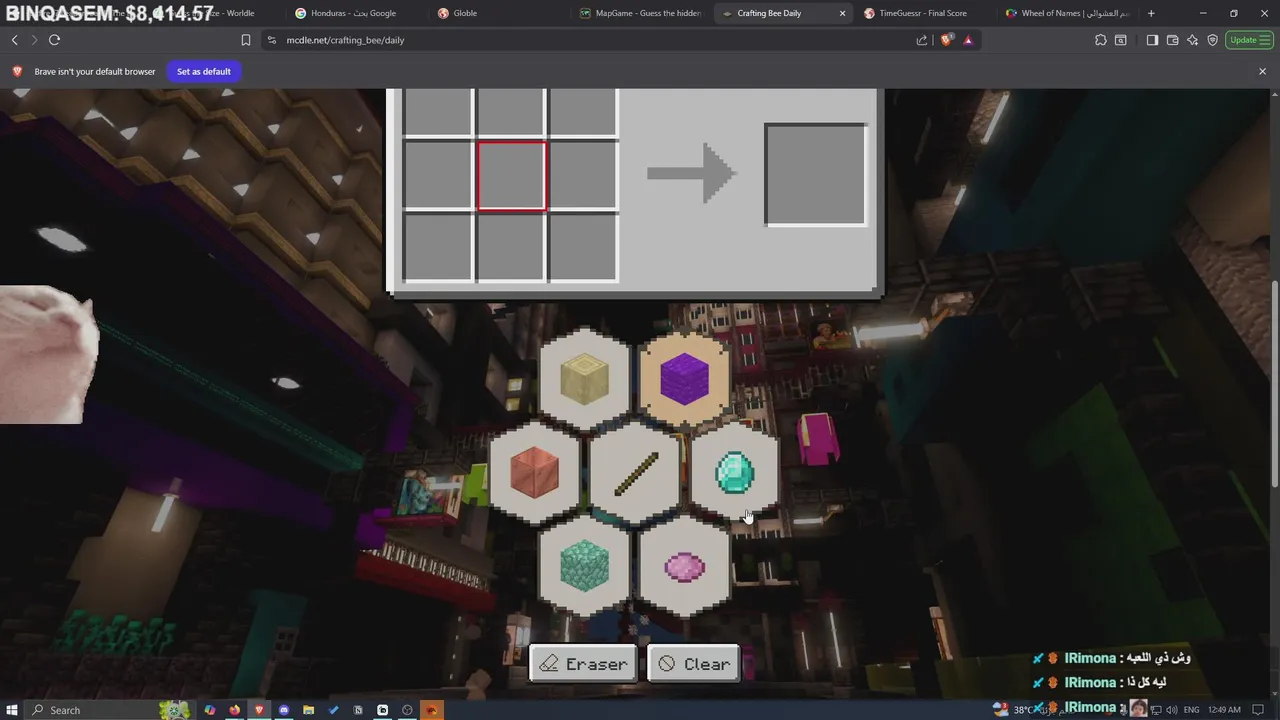Bookmark this page
The width and height of the screenshot is (1280, 720).
(245, 40)
